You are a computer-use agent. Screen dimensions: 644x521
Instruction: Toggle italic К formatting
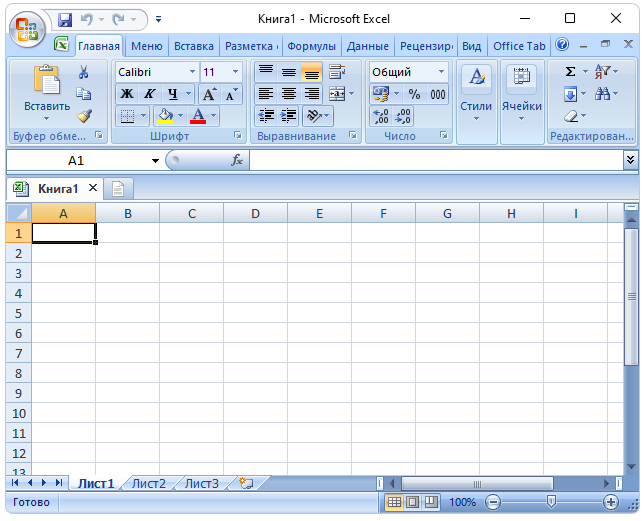[x=150, y=94]
